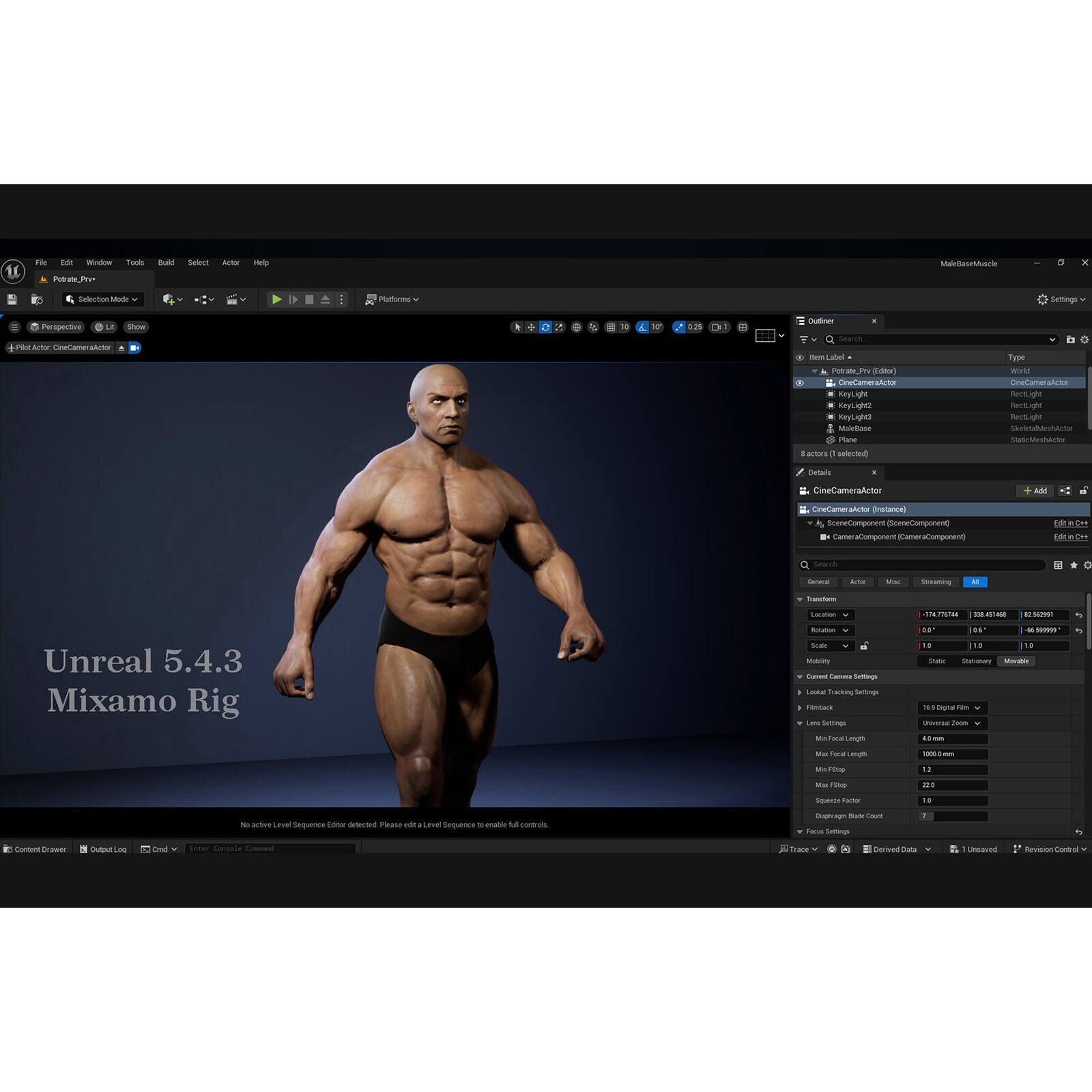Open the editor Settings menu
Viewport: 1092px width, 1092px height.
1061,300
